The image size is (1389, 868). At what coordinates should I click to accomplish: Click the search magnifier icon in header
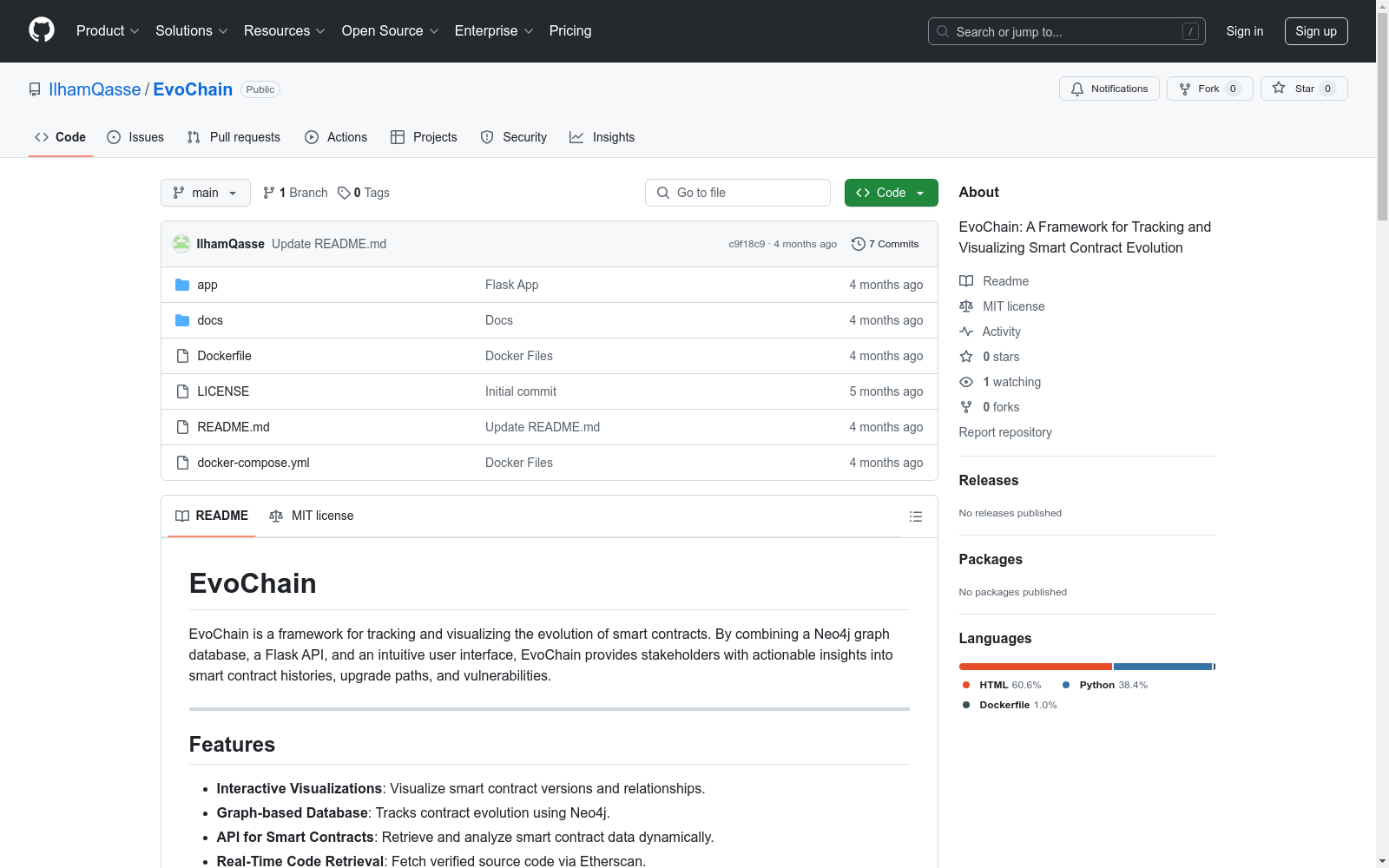(943, 31)
